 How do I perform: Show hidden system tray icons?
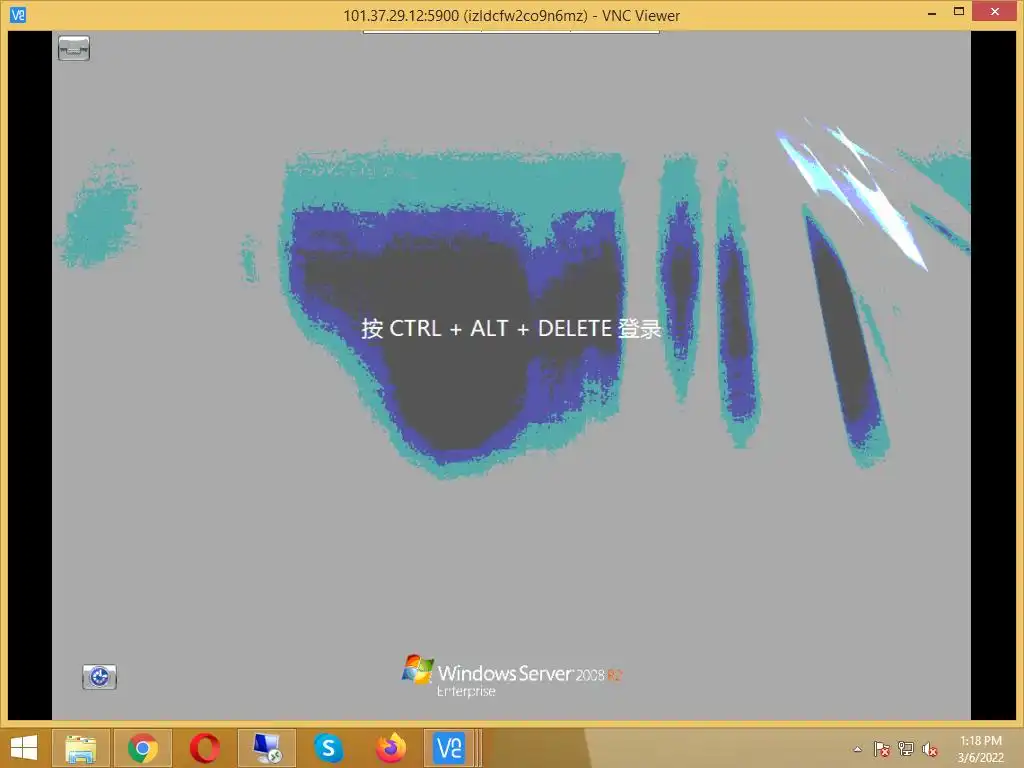(x=857, y=749)
